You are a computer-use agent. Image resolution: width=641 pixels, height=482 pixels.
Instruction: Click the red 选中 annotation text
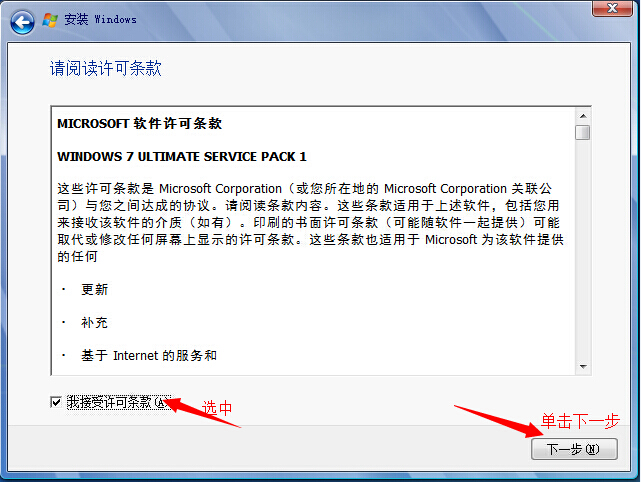point(217,408)
